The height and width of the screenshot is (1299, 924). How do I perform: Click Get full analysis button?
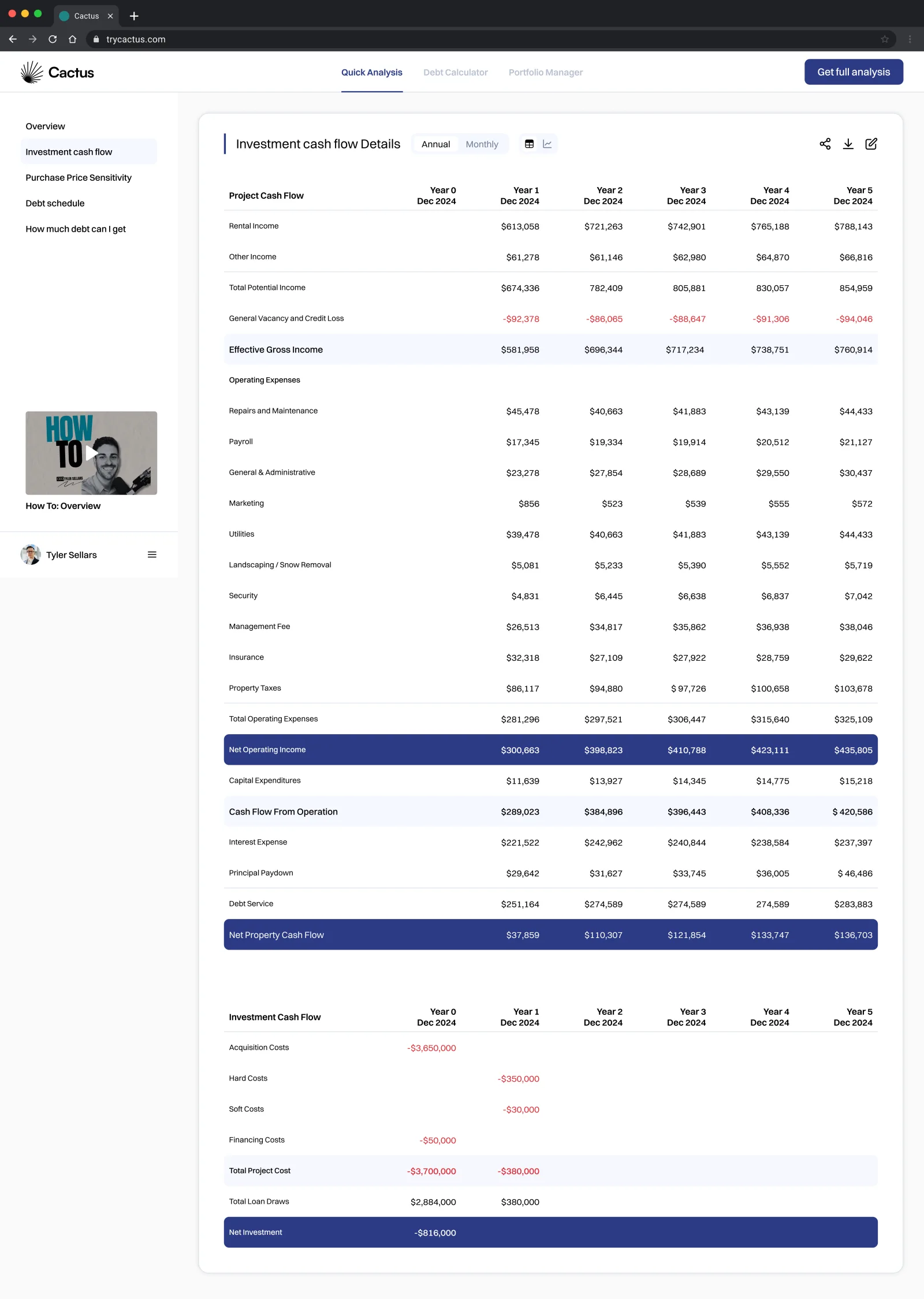tap(854, 72)
